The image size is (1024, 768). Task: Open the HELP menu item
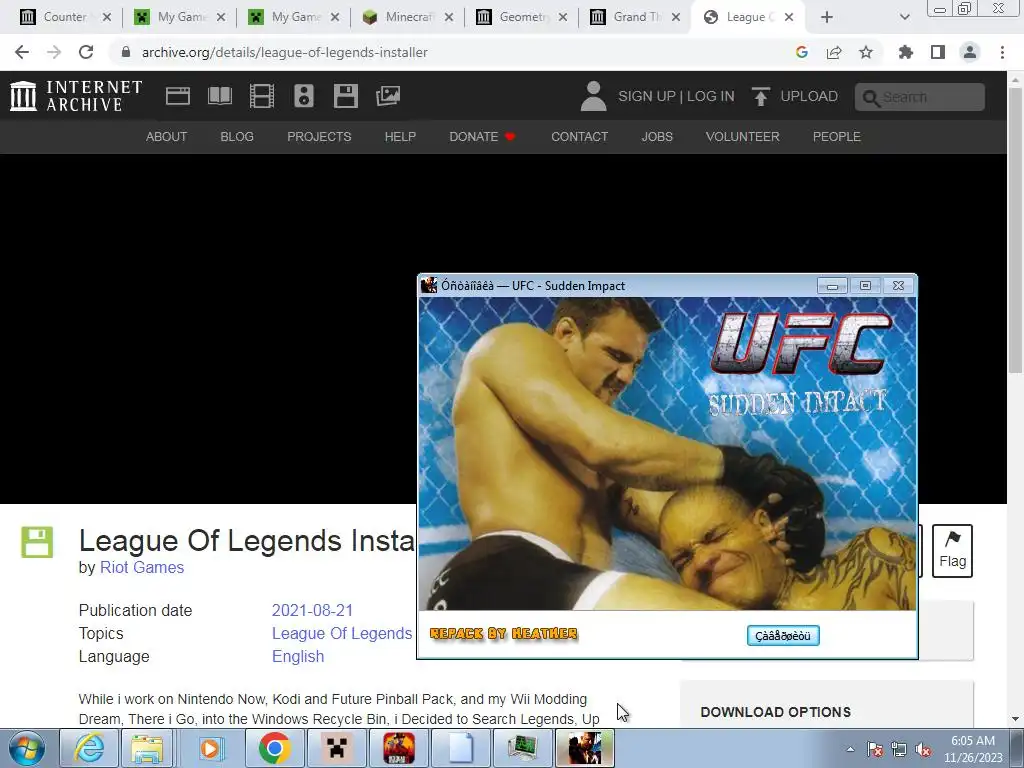point(400,136)
